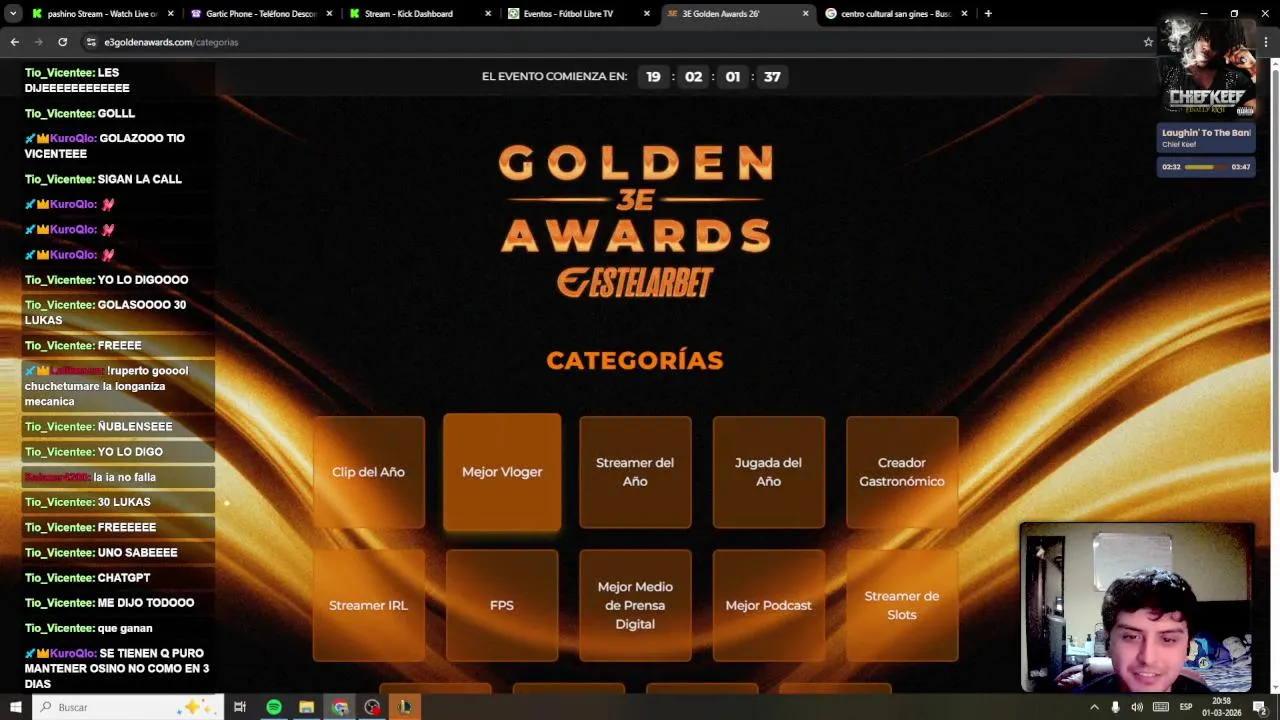Open Chrome from the taskbar
Screen dimensions: 1280x720
point(340,707)
